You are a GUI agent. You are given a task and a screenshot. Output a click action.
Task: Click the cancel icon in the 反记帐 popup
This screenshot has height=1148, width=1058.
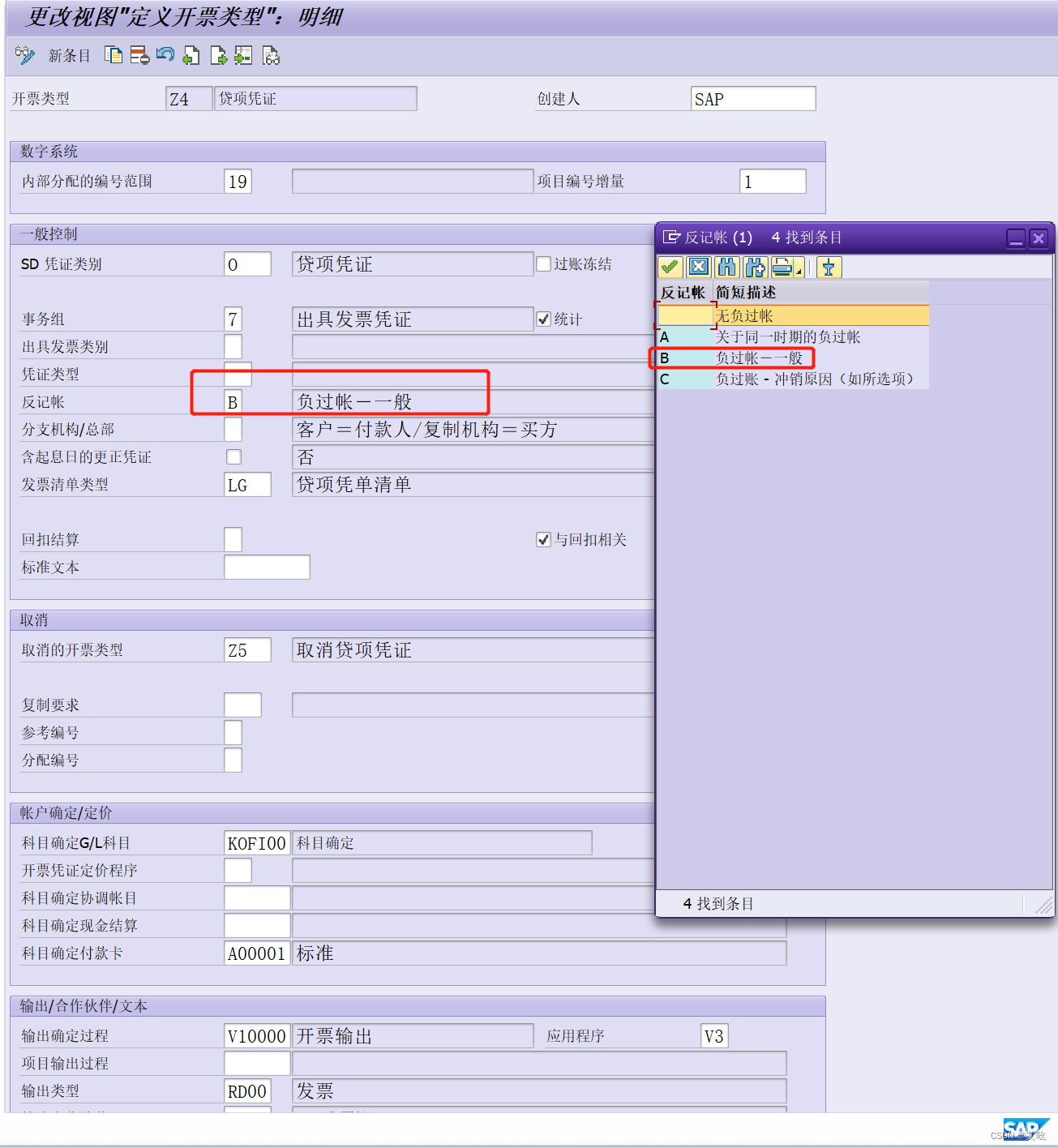point(698,267)
